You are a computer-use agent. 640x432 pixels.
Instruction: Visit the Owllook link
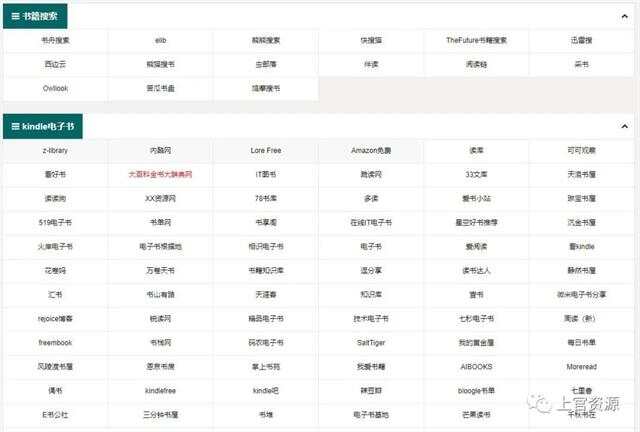pyautogui.click(x=56, y=88)
